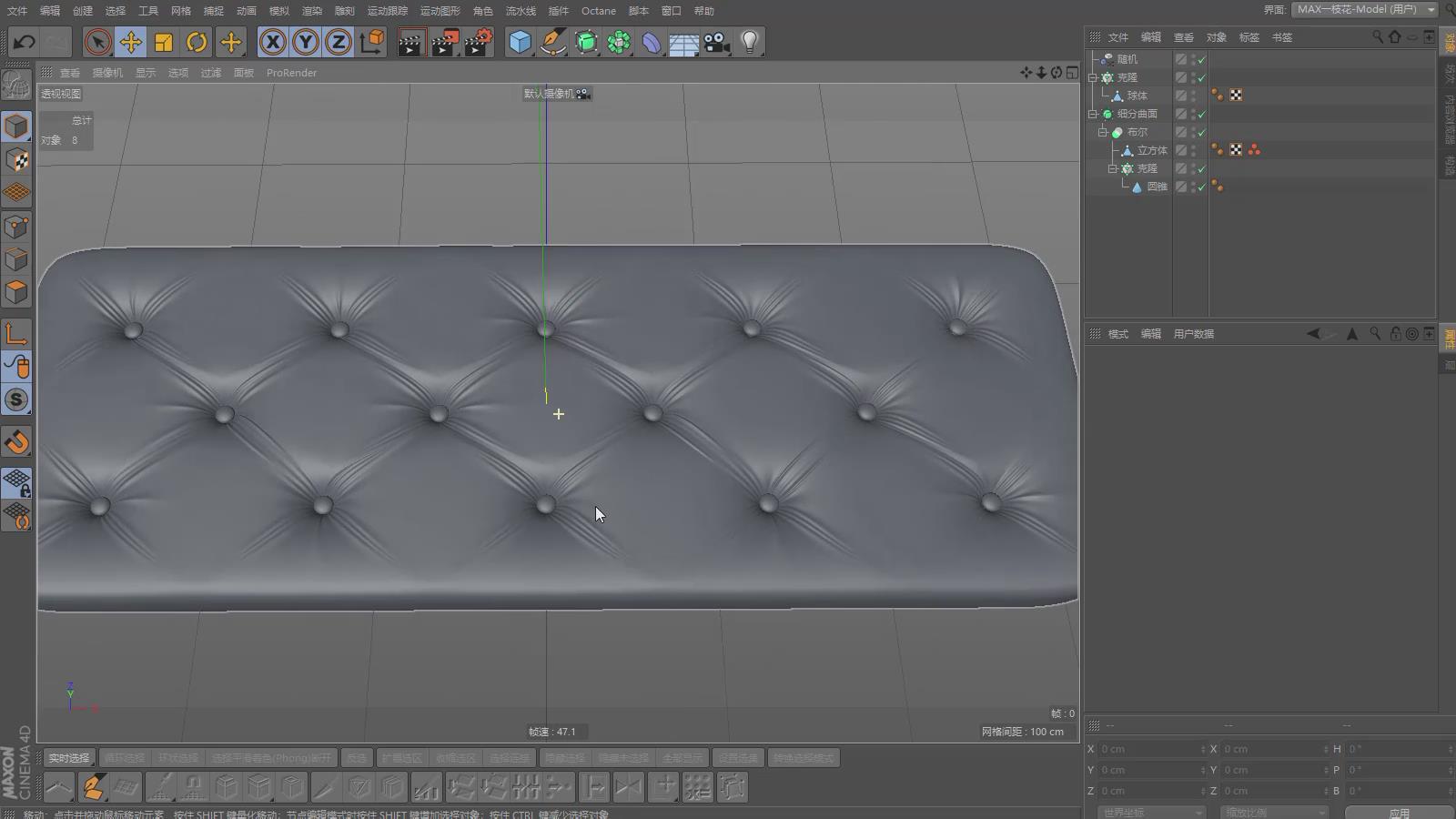Toggle the Z axis lock
1456x819 pixels.
coord(339,42)
